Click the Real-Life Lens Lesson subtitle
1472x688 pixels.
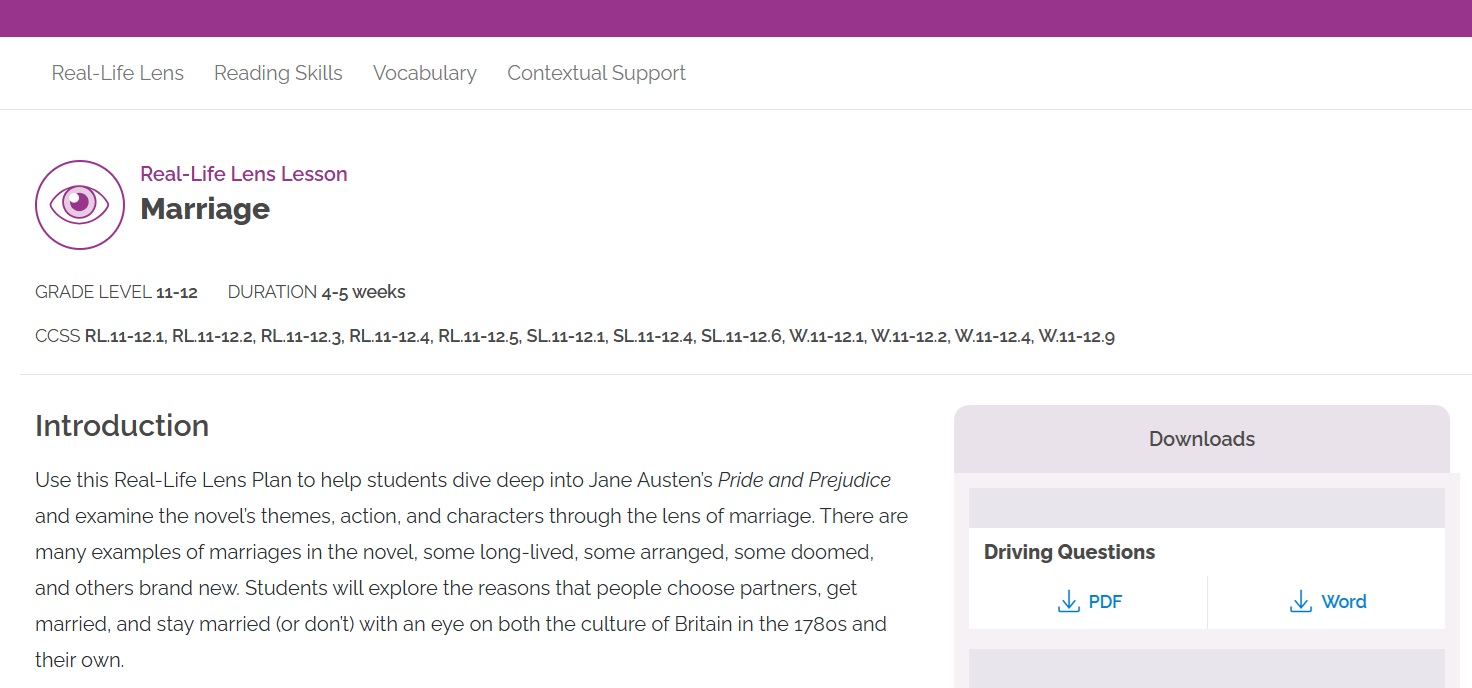pos(244,174)
